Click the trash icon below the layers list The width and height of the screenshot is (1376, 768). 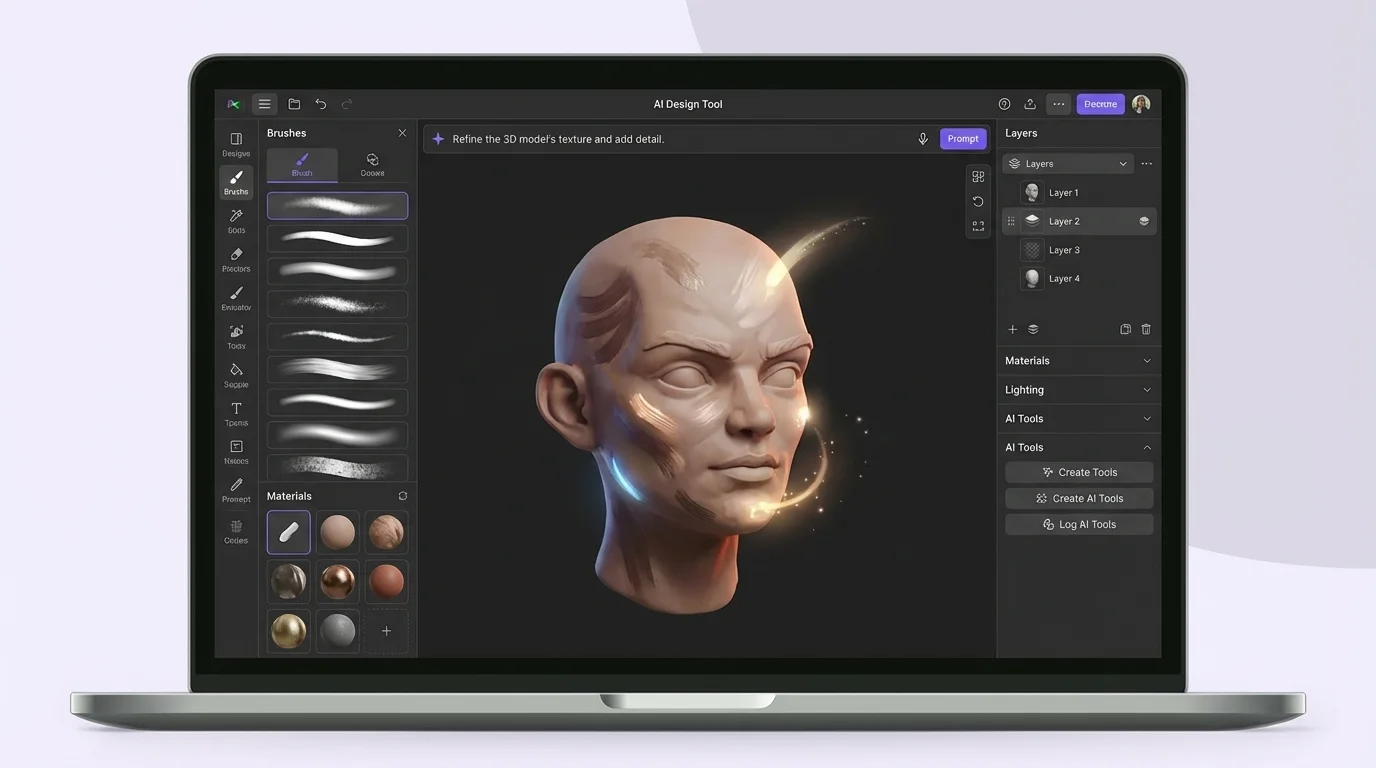1145,328
